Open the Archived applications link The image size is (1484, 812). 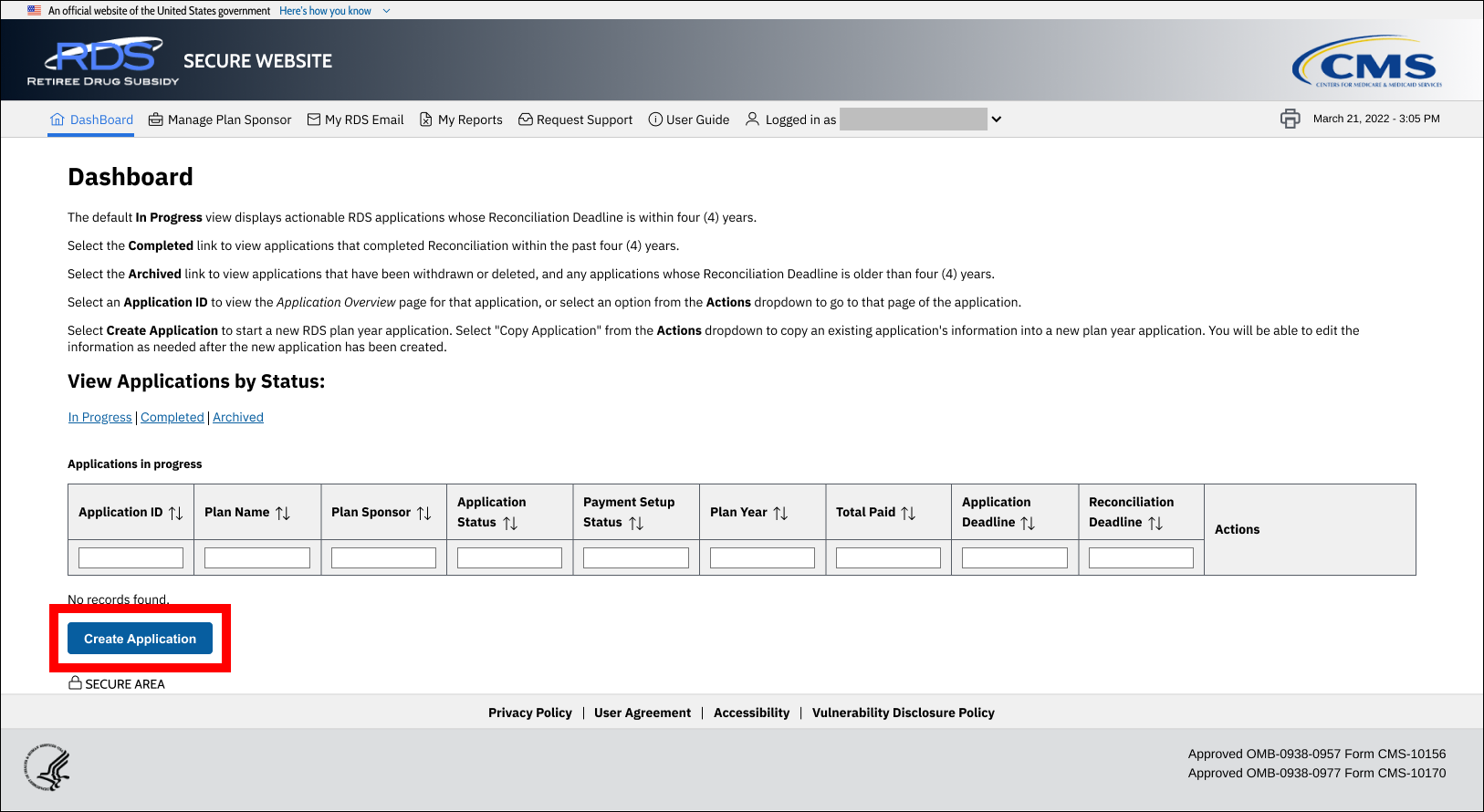(238, 417)
